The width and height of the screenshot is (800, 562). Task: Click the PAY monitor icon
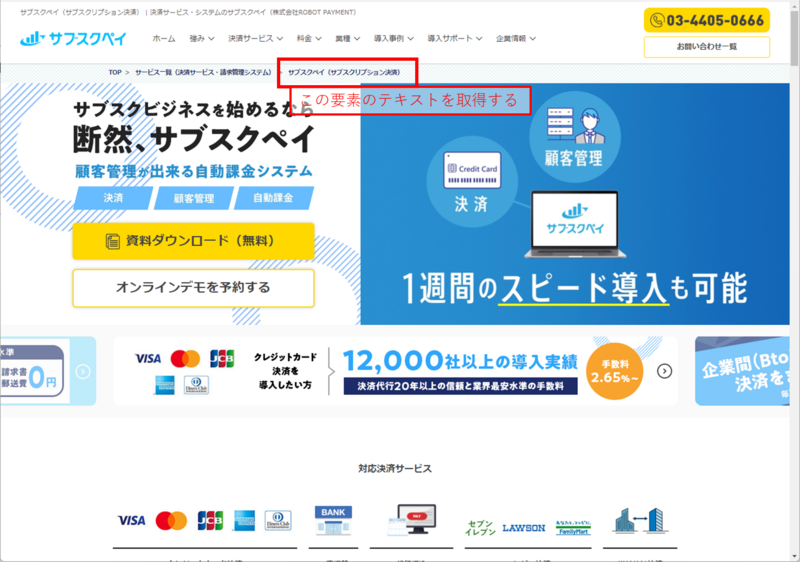(x=412, y=520)
